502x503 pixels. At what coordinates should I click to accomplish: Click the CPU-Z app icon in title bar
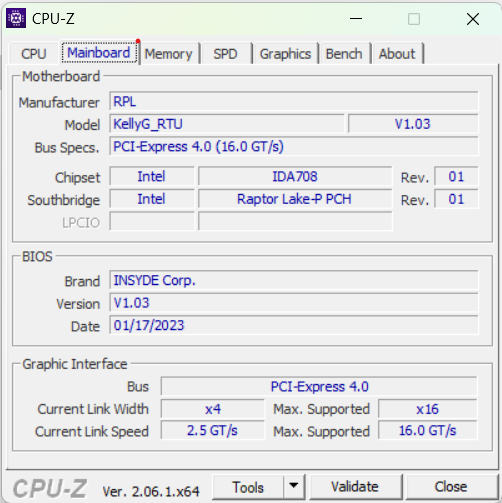[16, 18]
